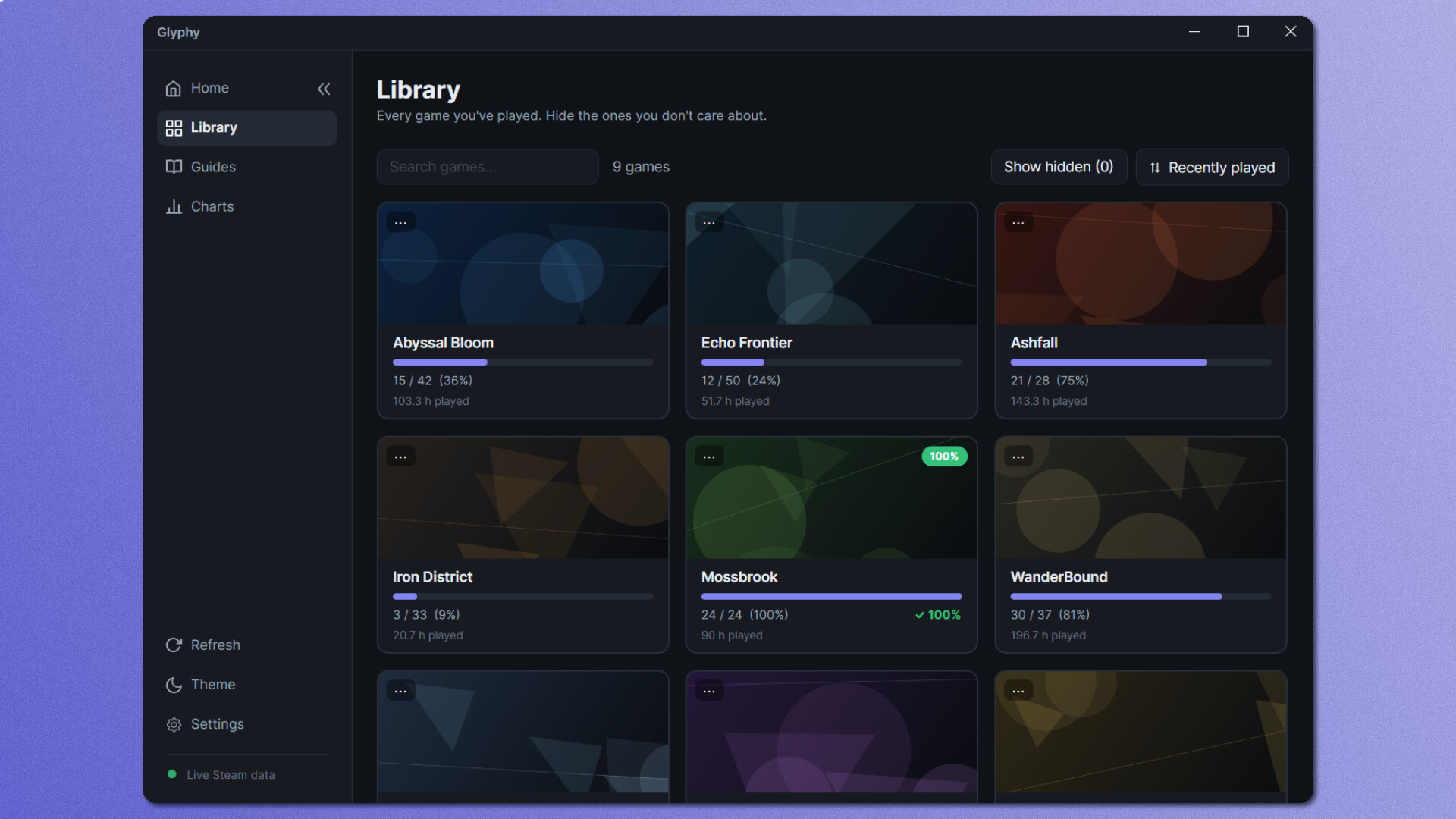1456x819 pixels.
Task: Click the '24 / 24 (100%)' text
Action: (x=744, y=615)
